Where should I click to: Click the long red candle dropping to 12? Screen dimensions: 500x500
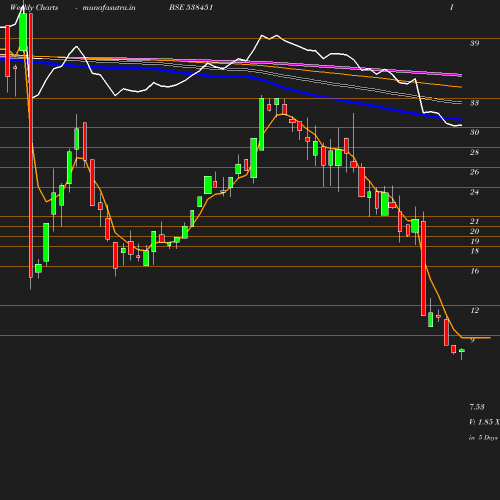(423, 268)
